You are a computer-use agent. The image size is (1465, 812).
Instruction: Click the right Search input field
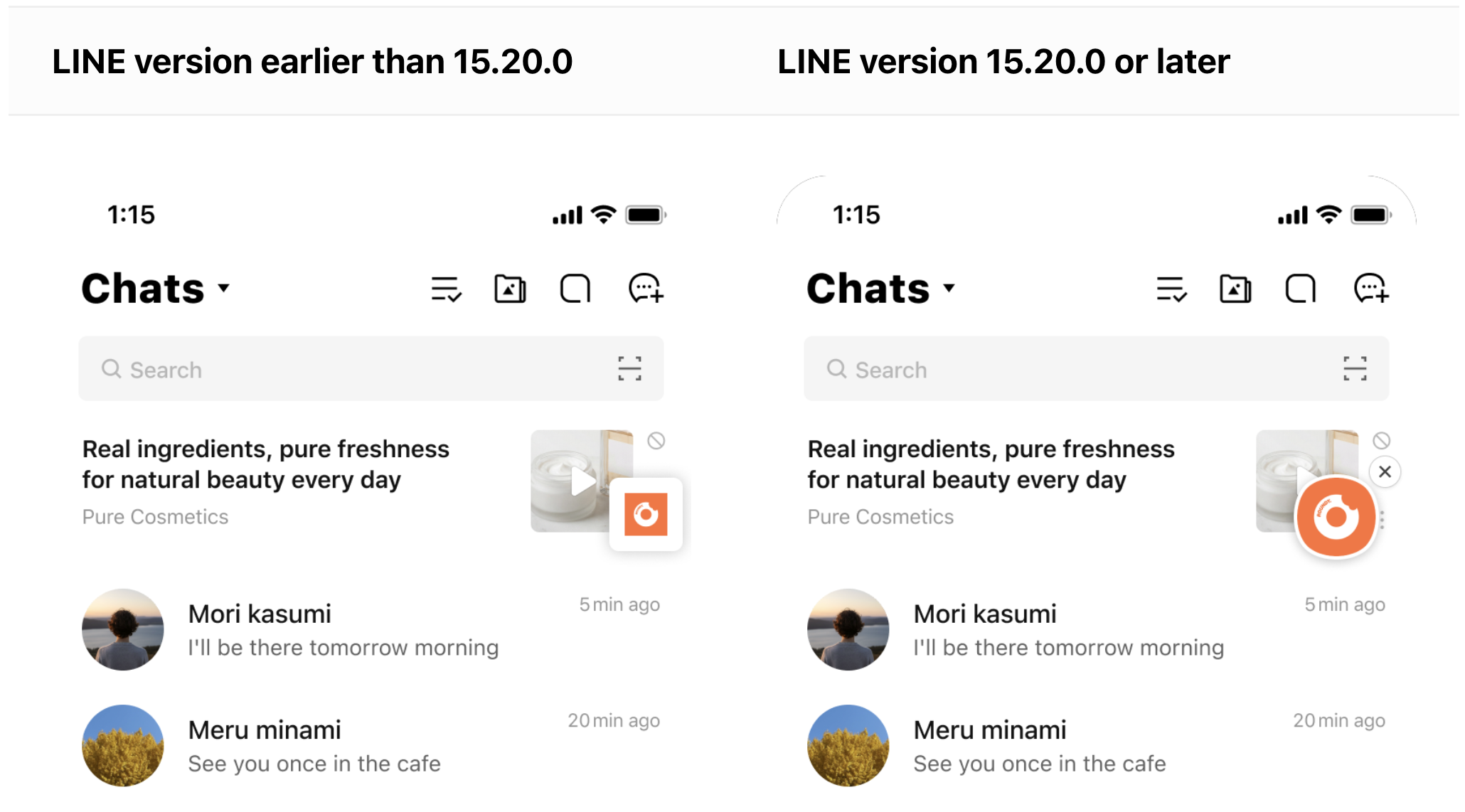(1067, 369)
